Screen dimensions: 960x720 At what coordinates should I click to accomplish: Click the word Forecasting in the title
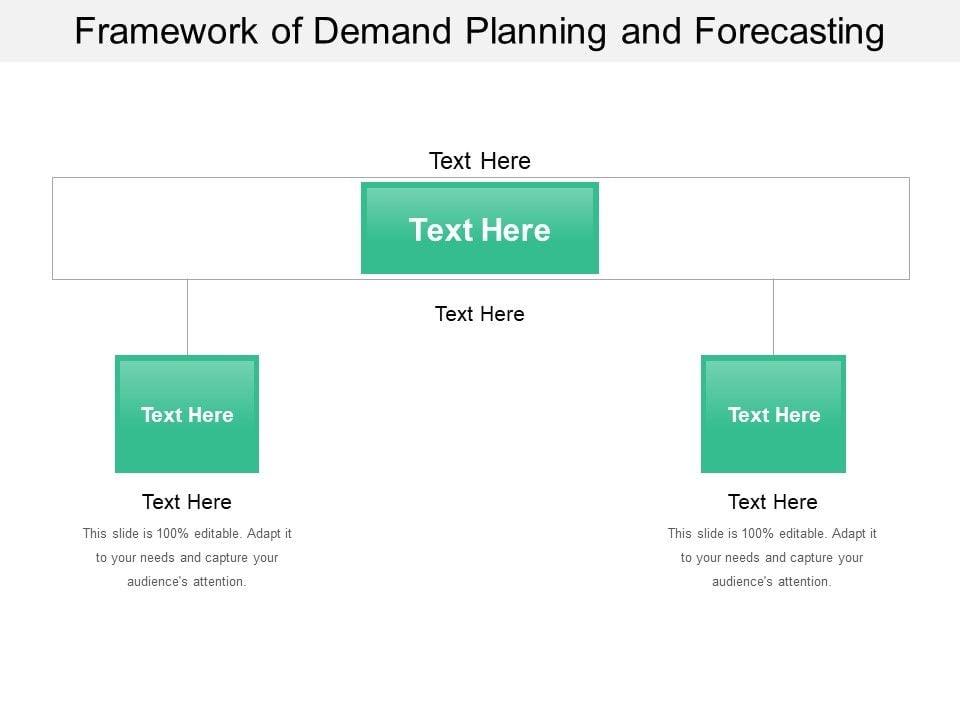[x=788, y=32]
